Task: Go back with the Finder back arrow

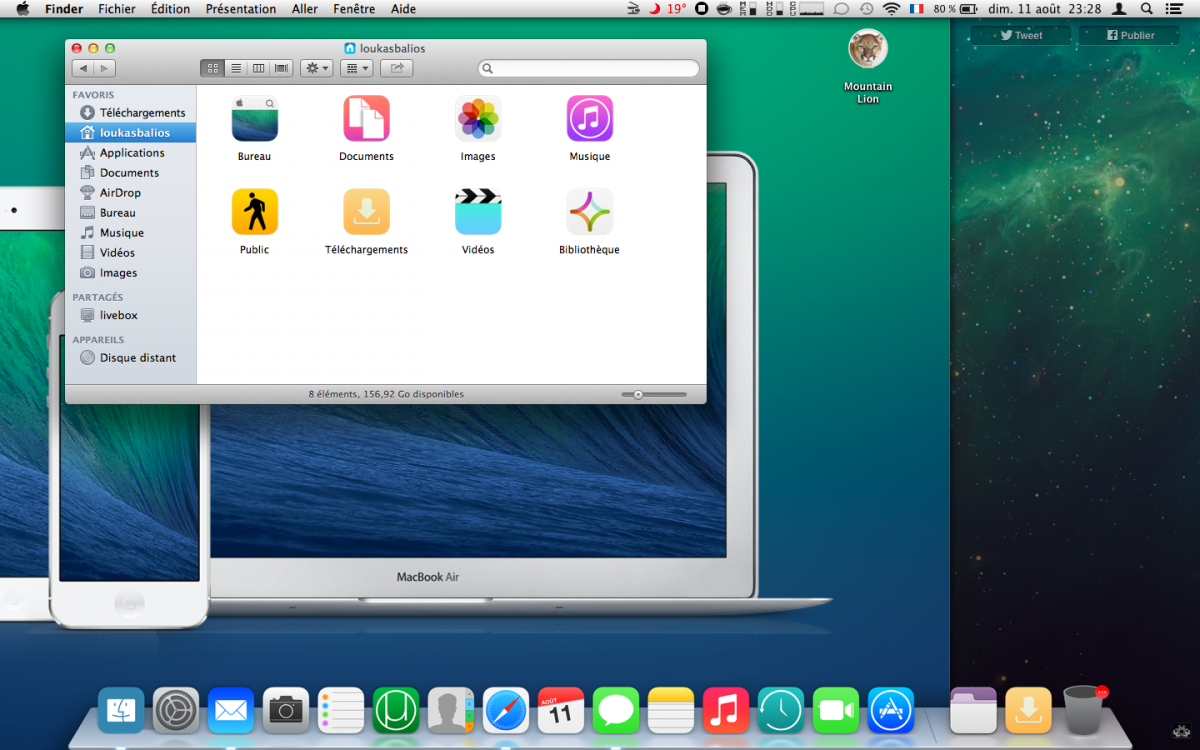Action: point(83,68)
